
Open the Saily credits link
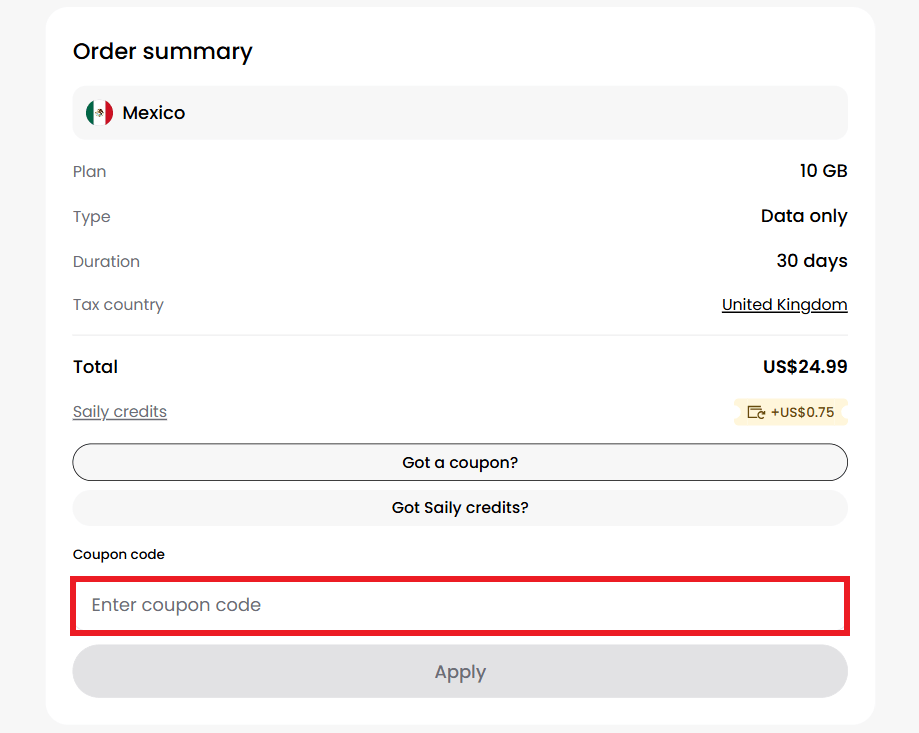[x=119, y=411]
